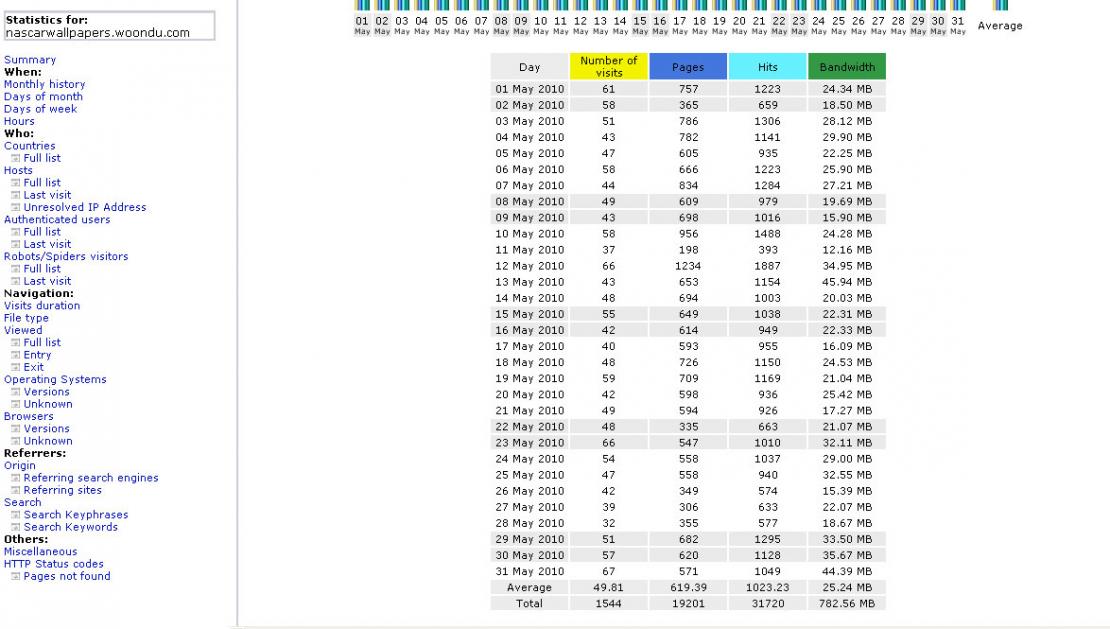The image size is (1110, 629).
Task: Click the total visits 1544 cell
Action: (609, 604)
